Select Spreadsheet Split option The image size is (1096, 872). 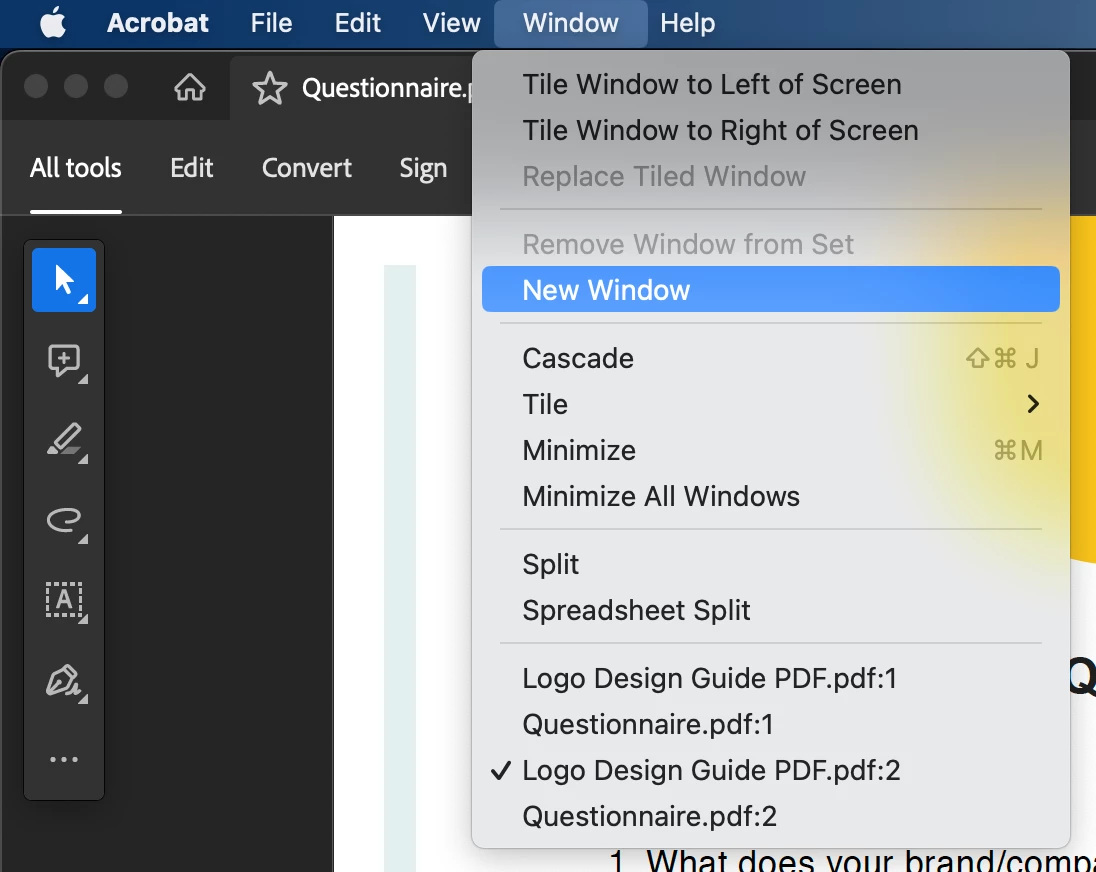click(x=771, y=611)
